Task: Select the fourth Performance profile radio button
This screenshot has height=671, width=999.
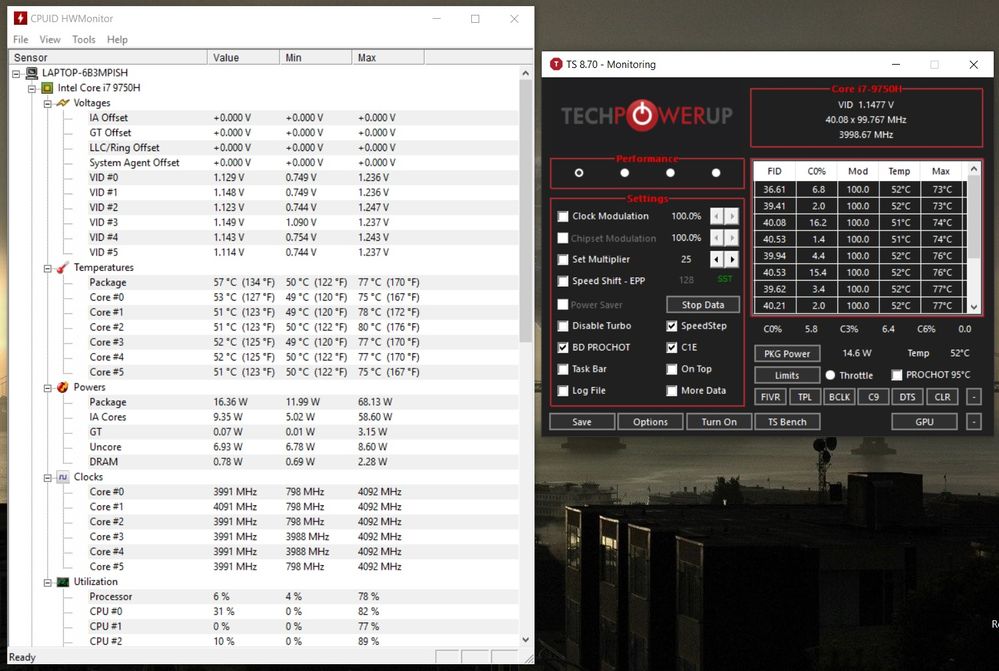Action: 716,173
